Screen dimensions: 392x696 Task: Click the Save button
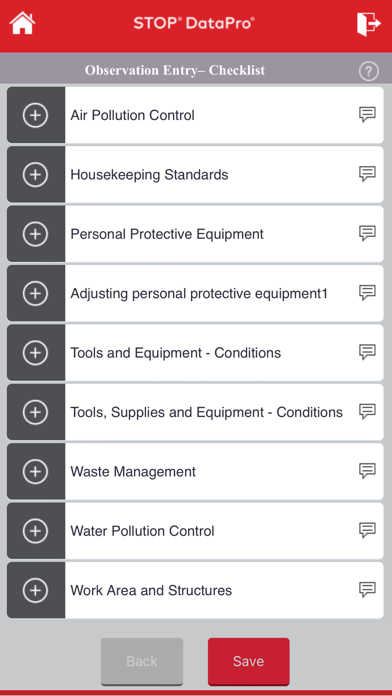[249, 661]
